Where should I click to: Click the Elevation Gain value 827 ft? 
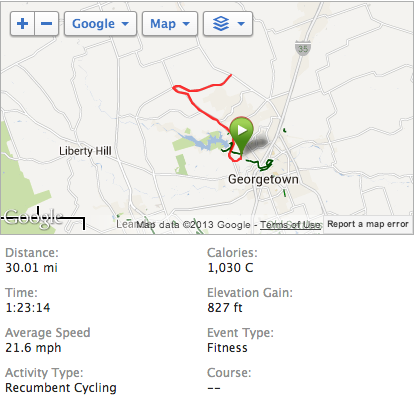(x=225, y=307)
